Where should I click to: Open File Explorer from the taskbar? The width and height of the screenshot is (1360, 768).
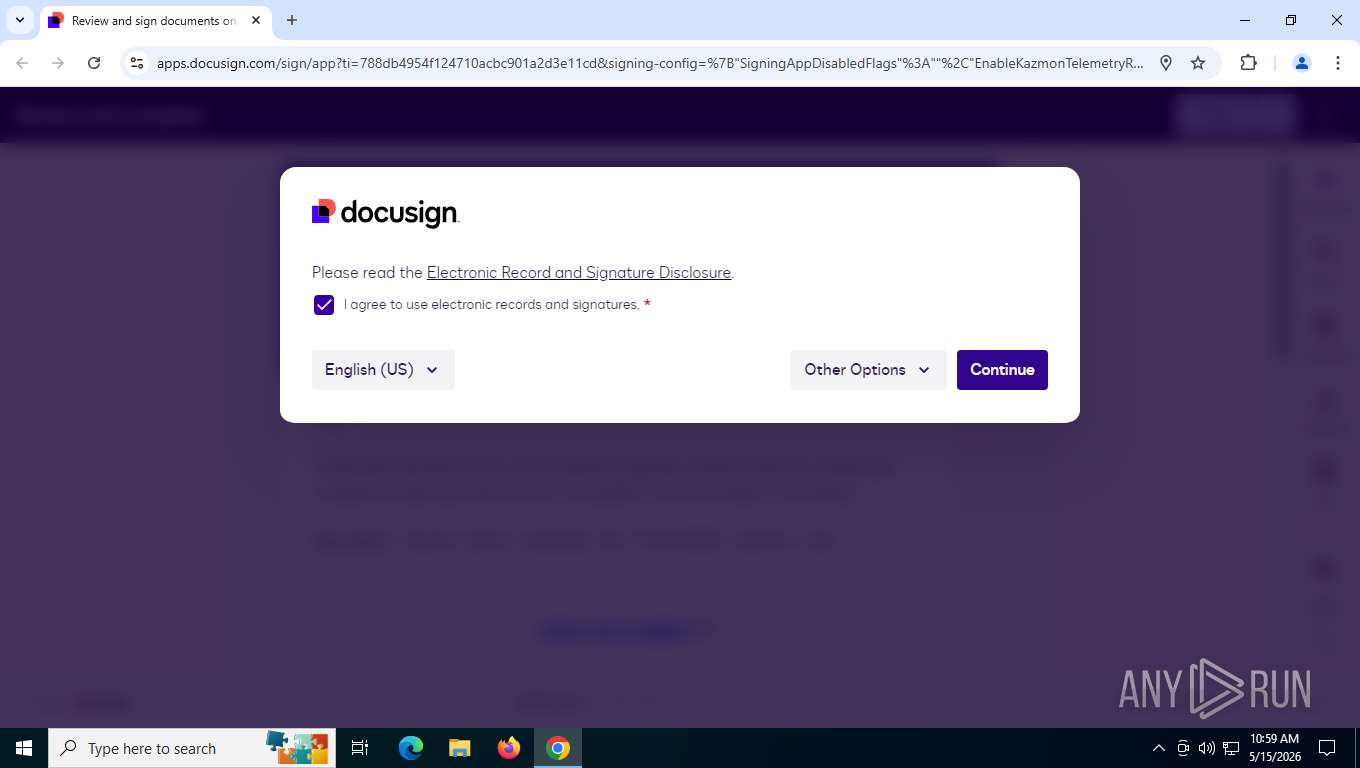coord(459,748)
